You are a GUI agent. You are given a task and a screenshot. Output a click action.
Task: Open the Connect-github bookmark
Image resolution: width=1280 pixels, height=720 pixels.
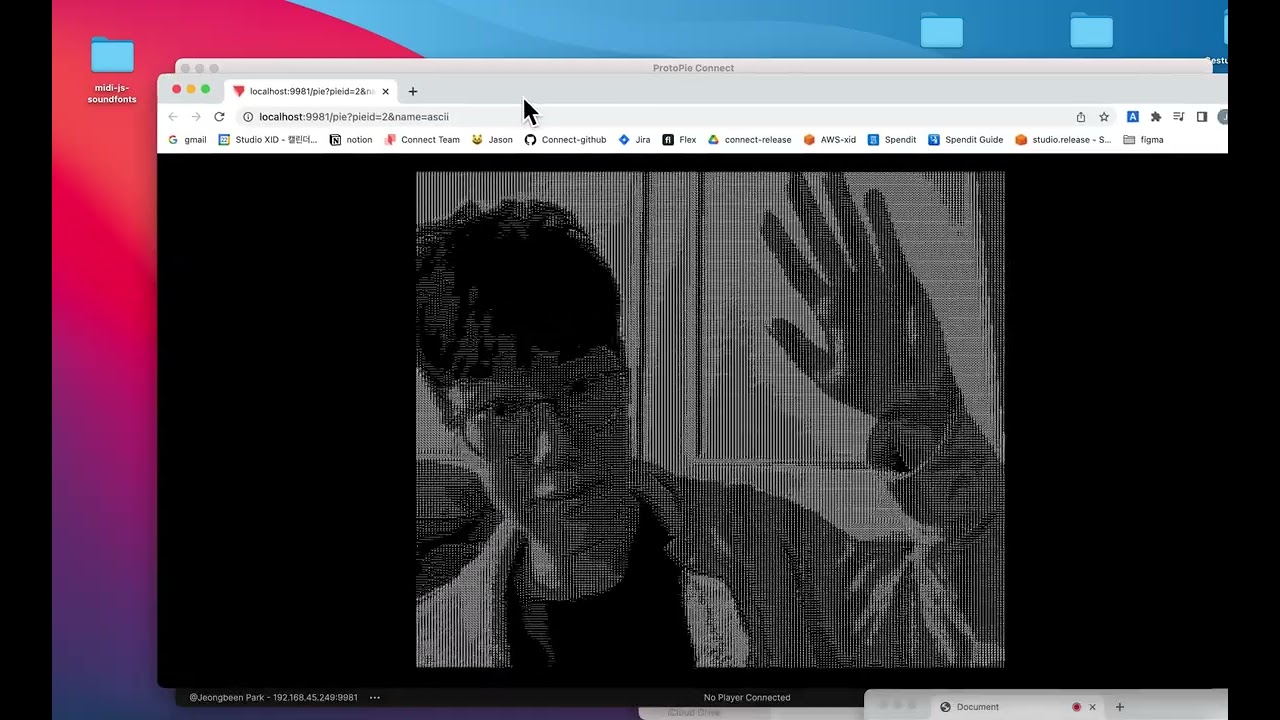pos(565,140)
